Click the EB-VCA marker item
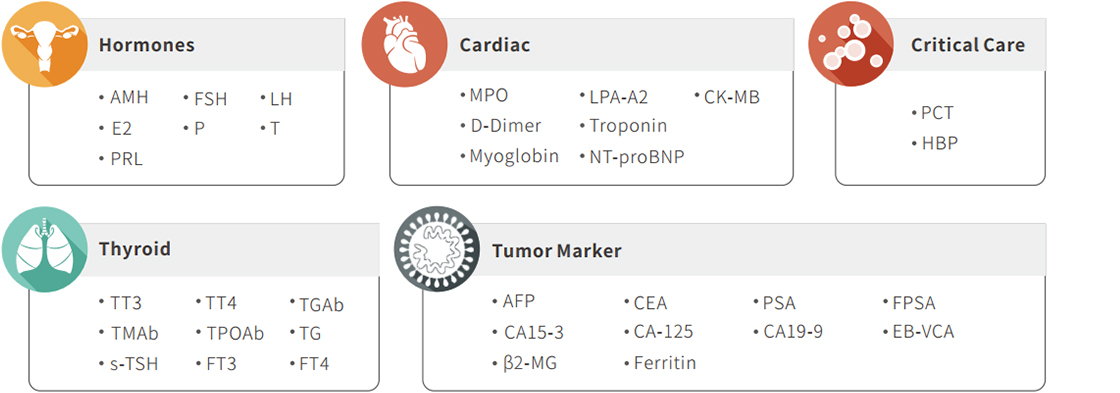 [923, 332]
